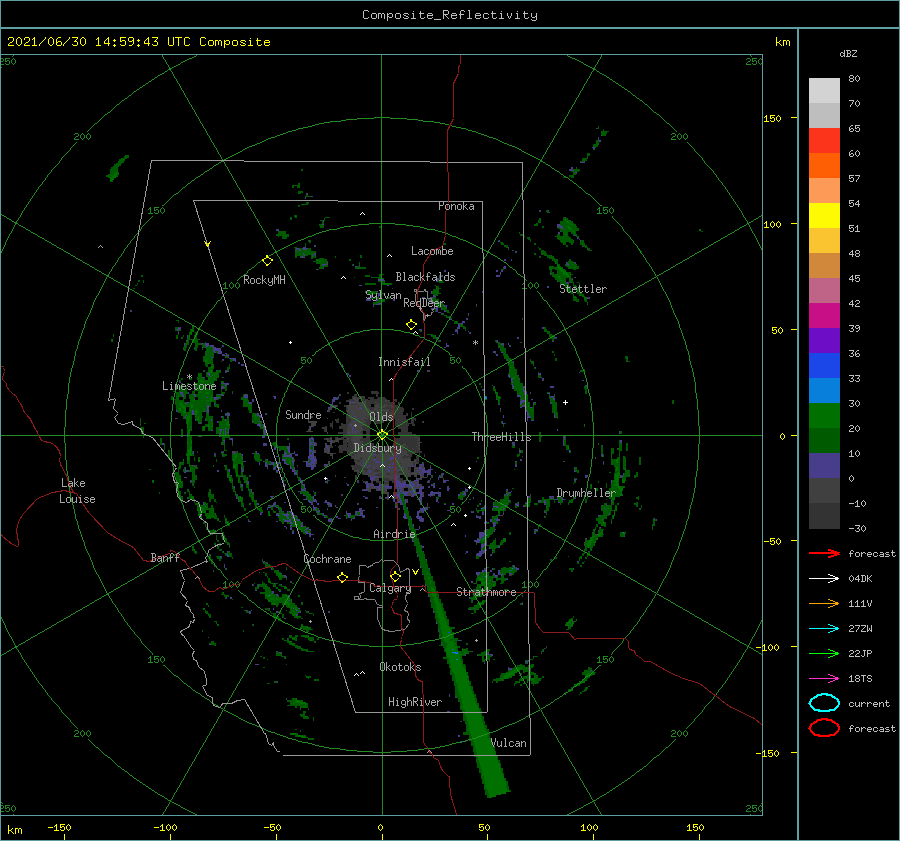Click the white 04DK arrow icon
Viewport: 900px width, 841px height.
click(x=824, y=578)
